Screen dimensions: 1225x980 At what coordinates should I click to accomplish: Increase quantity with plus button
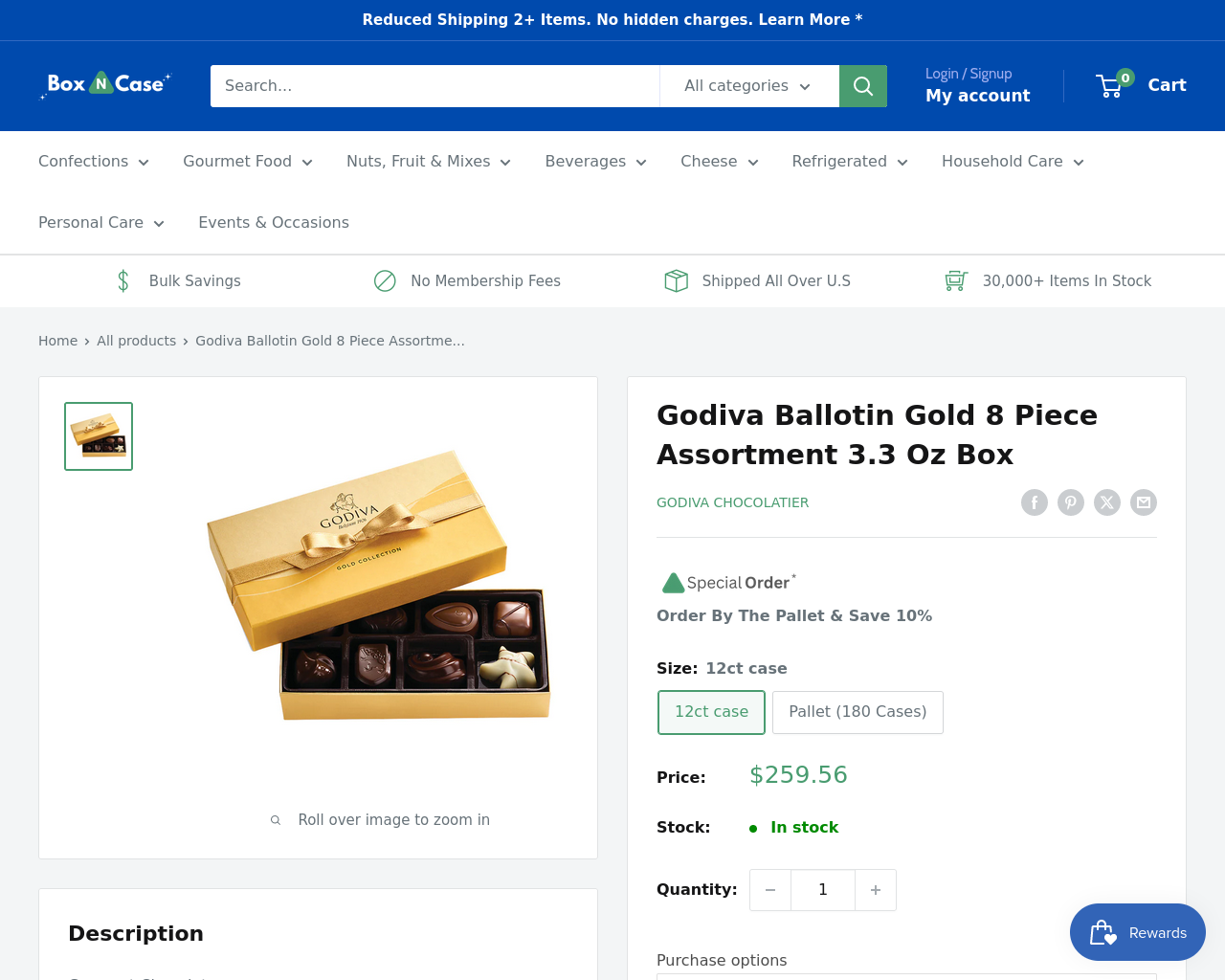click(876, 890)
